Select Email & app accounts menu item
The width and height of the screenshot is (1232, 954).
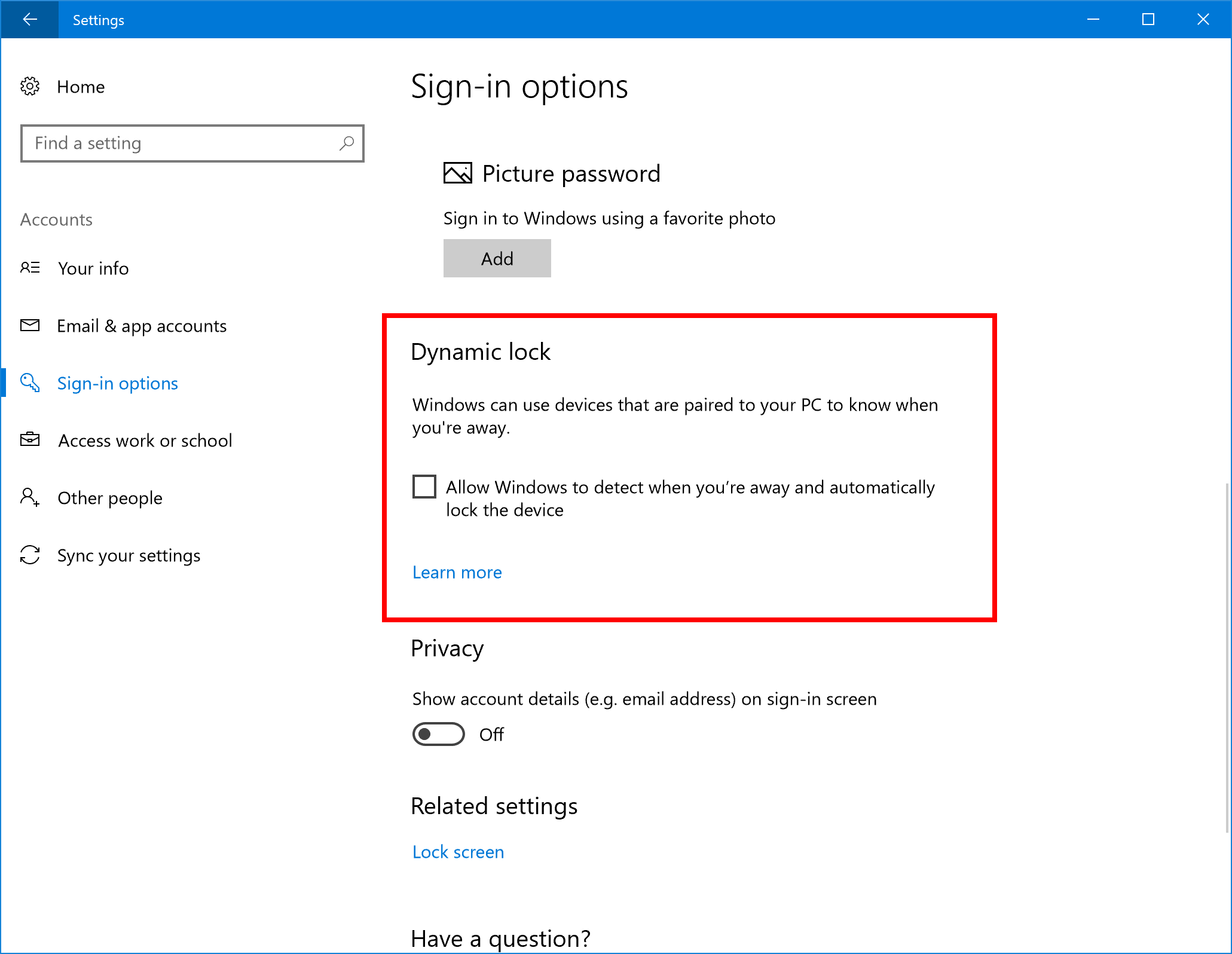coord(142,325)
